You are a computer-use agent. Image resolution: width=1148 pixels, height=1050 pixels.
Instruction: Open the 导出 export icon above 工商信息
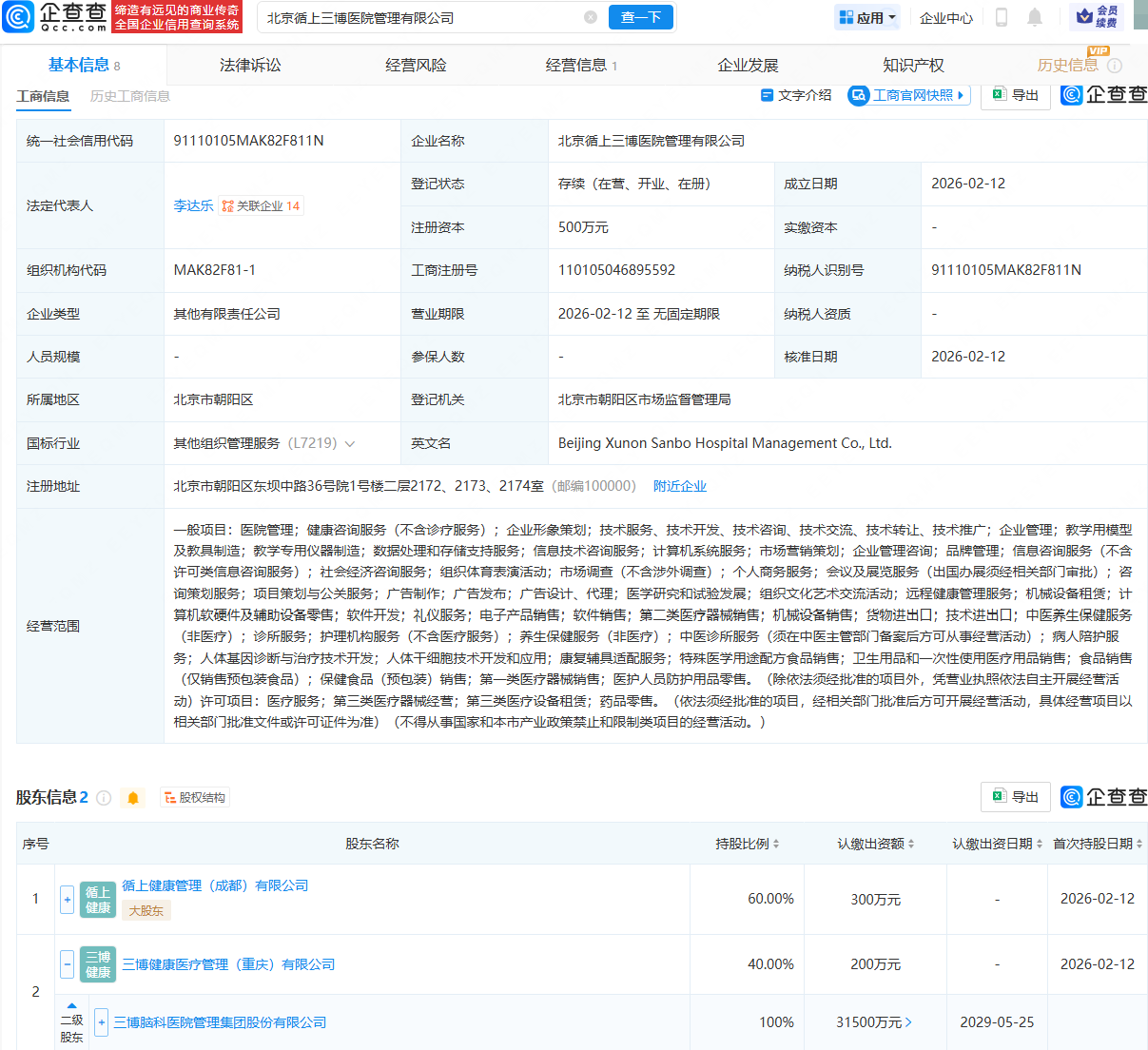(x=1015, y=94)
